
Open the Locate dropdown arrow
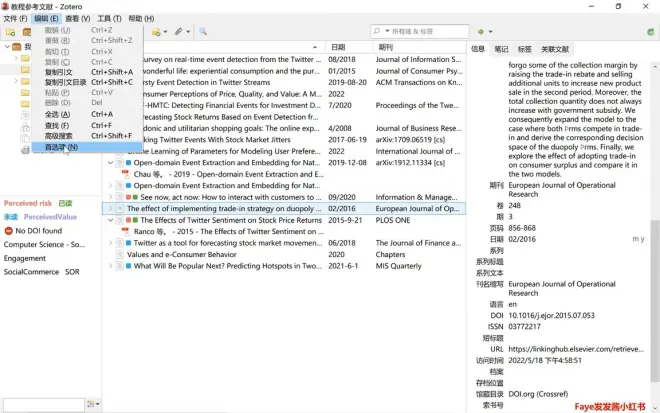(x=490, y=32)
